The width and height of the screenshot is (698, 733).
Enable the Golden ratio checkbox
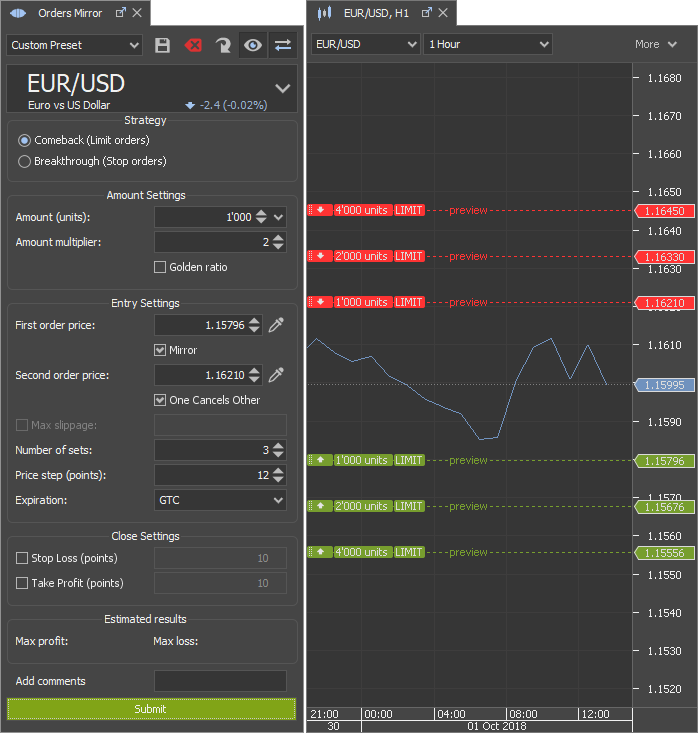coord(160,267)
